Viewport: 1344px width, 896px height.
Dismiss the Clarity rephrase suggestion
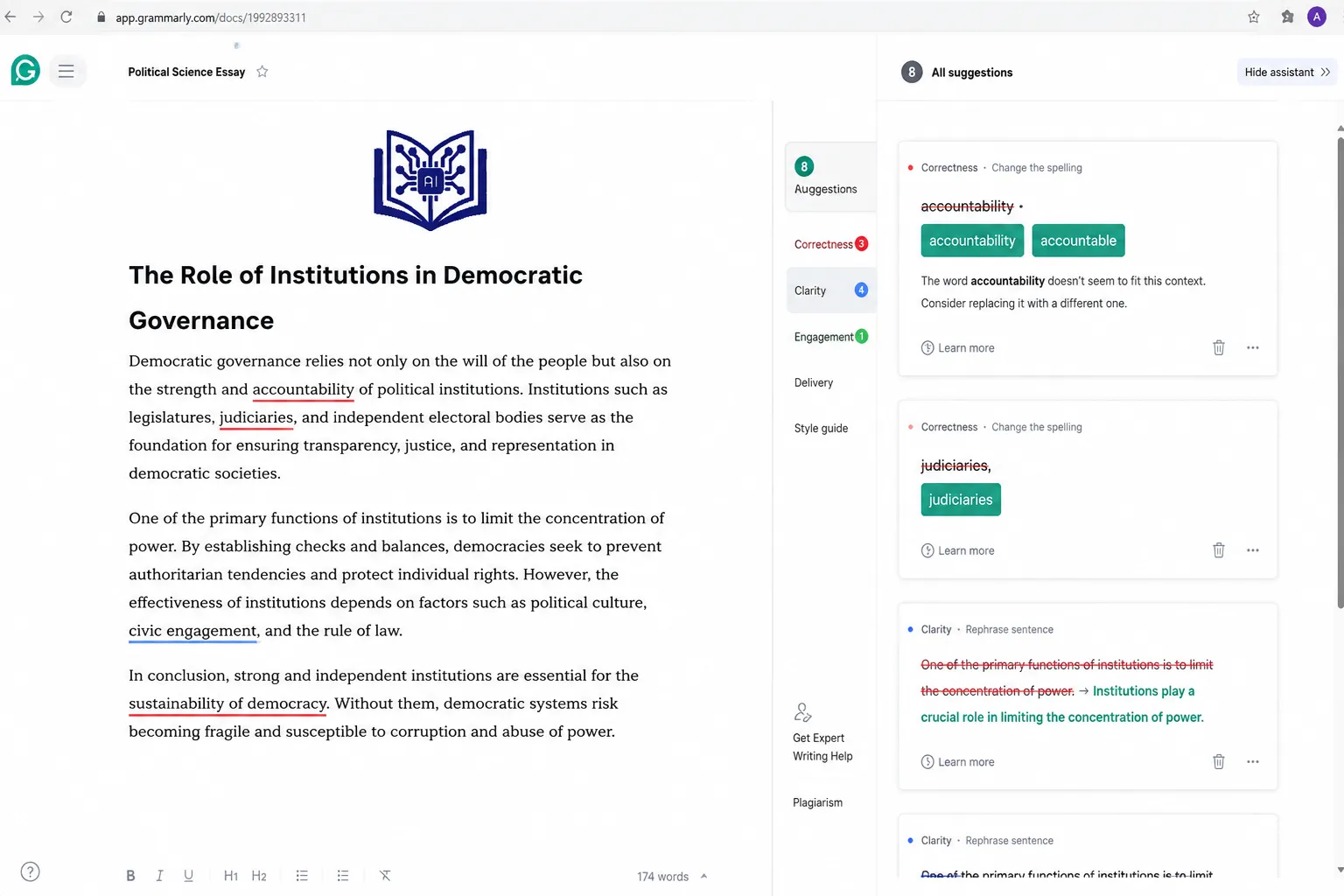tap(1219, 761)
